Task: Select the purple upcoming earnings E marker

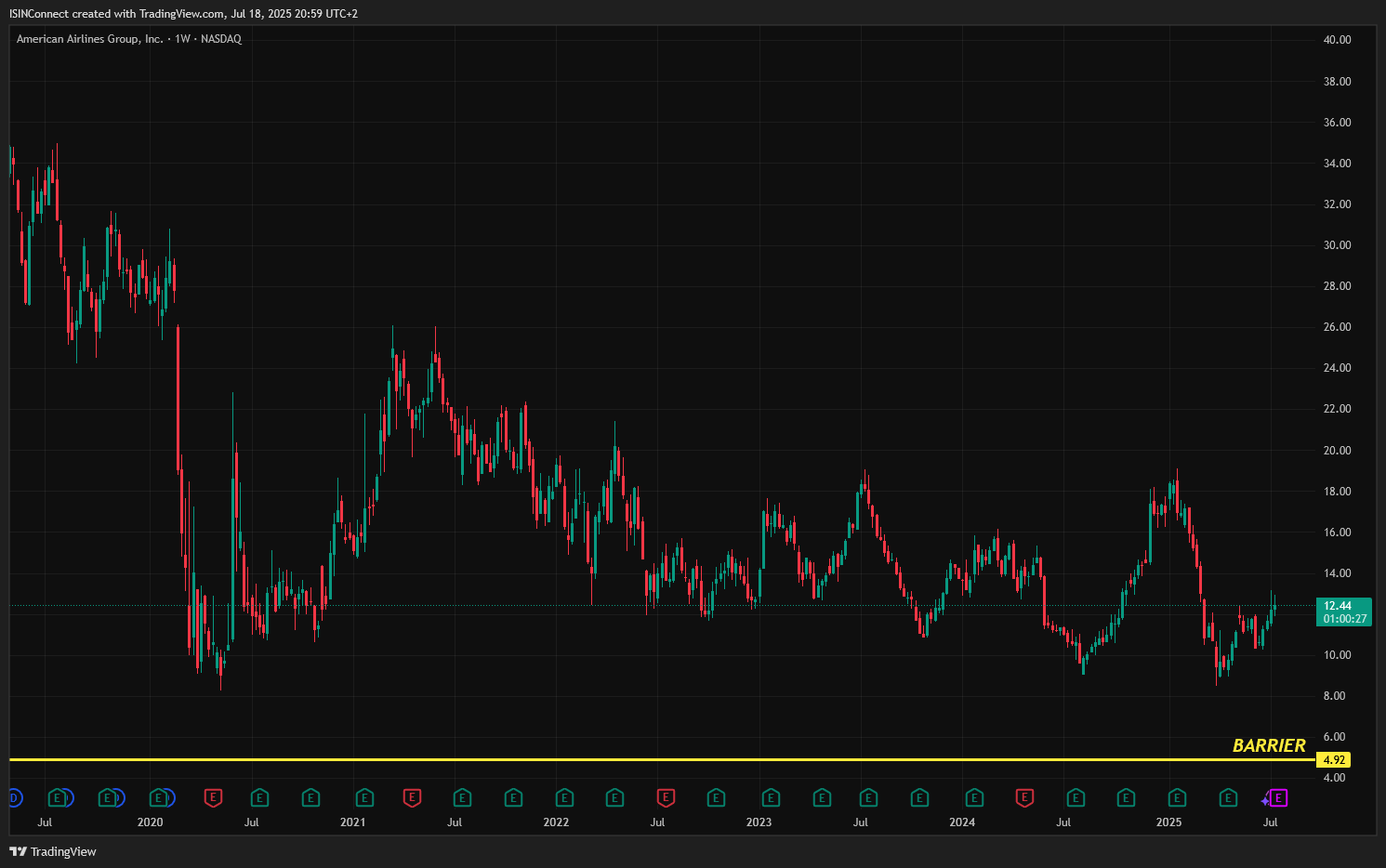Action: (1279, 797)
